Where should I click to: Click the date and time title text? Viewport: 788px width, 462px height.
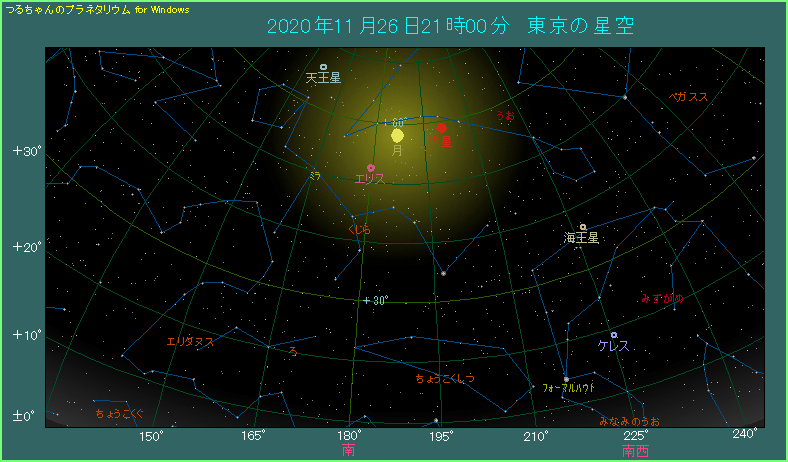coord(449,26)
